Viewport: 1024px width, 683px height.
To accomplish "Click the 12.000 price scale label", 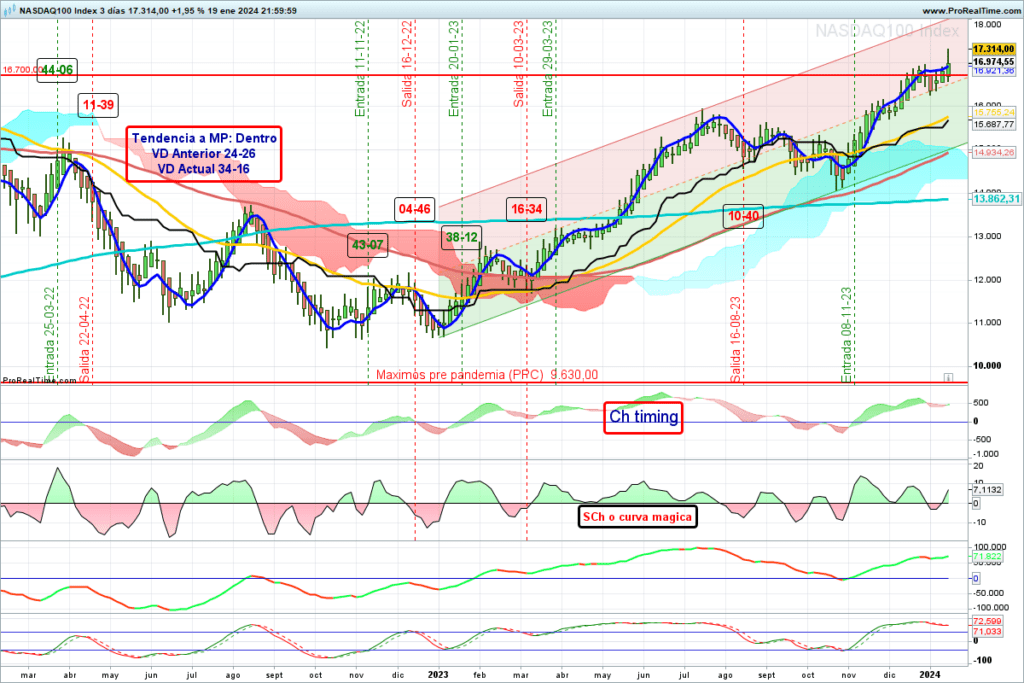I will pos(987,280).
